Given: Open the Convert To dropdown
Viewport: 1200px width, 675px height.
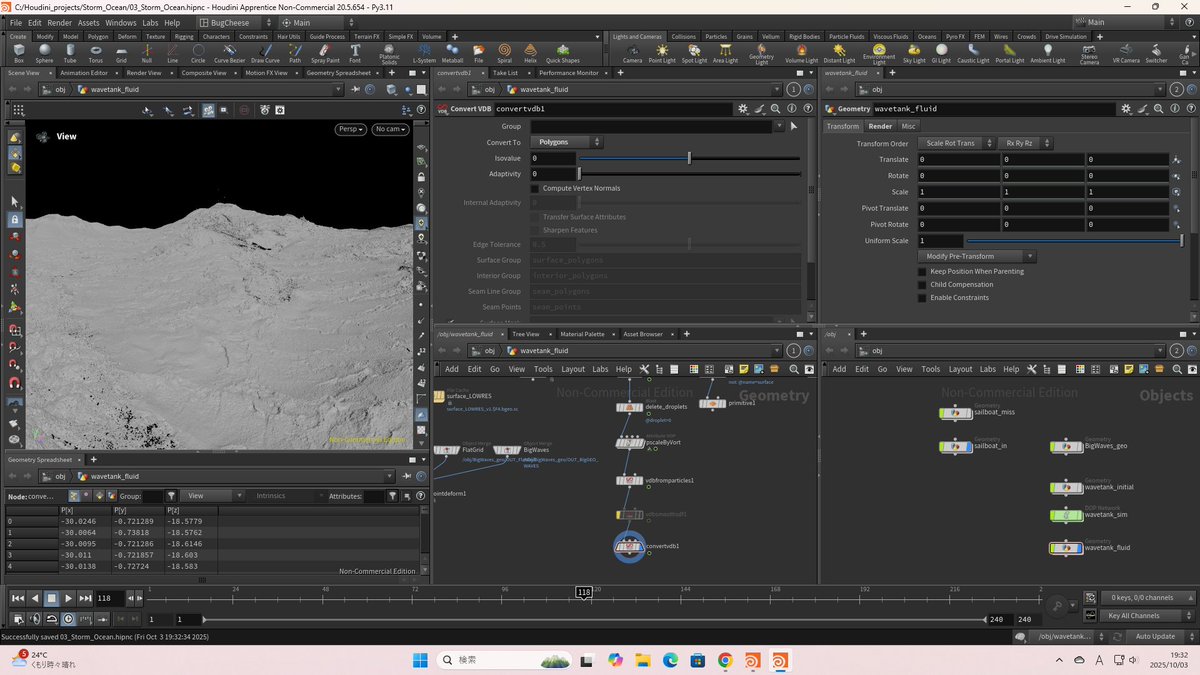Looking at the screenshot, I should click(x=565, y=142).
